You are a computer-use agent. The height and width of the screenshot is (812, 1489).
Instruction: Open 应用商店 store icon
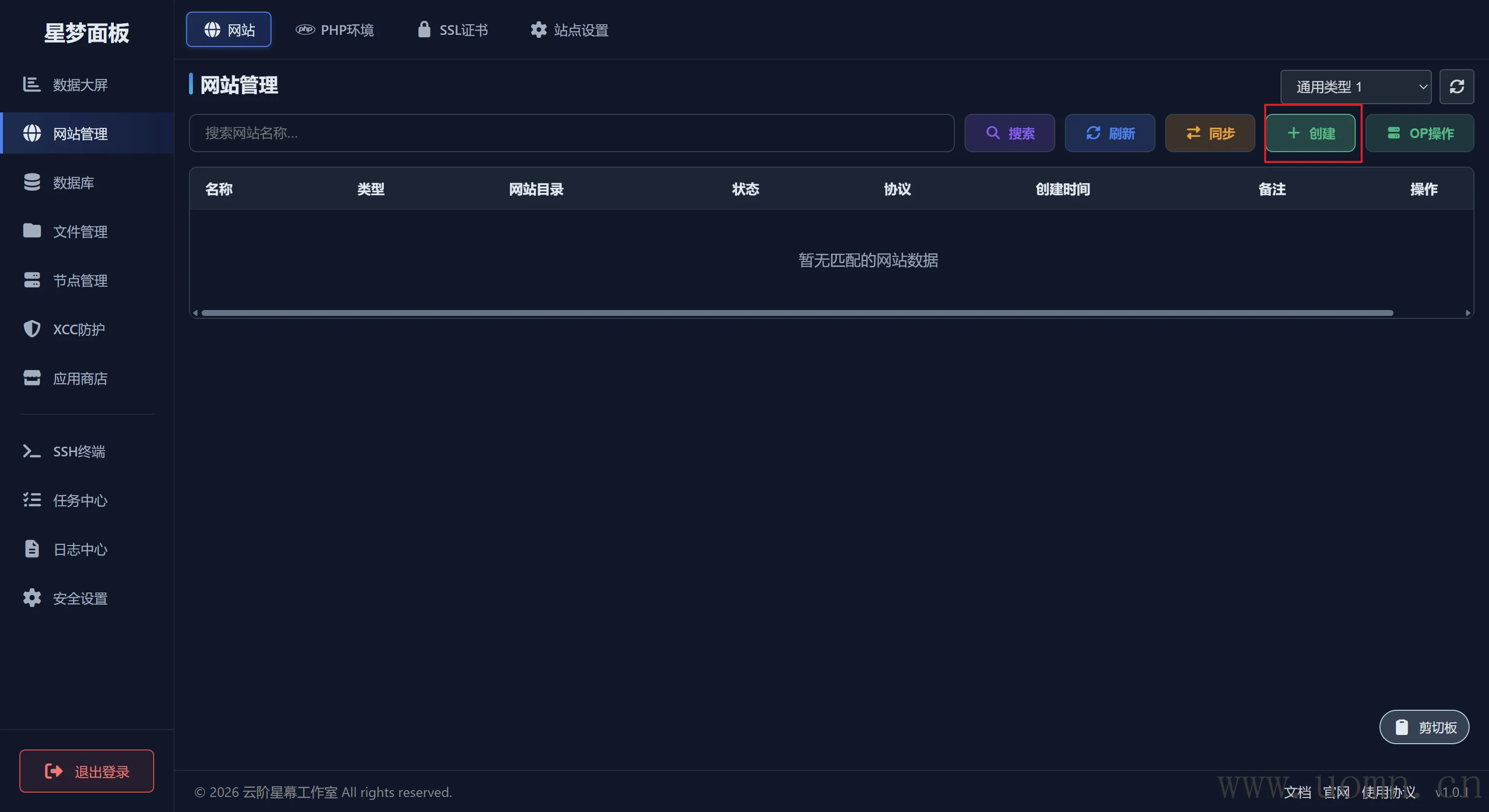coord(32,378)
